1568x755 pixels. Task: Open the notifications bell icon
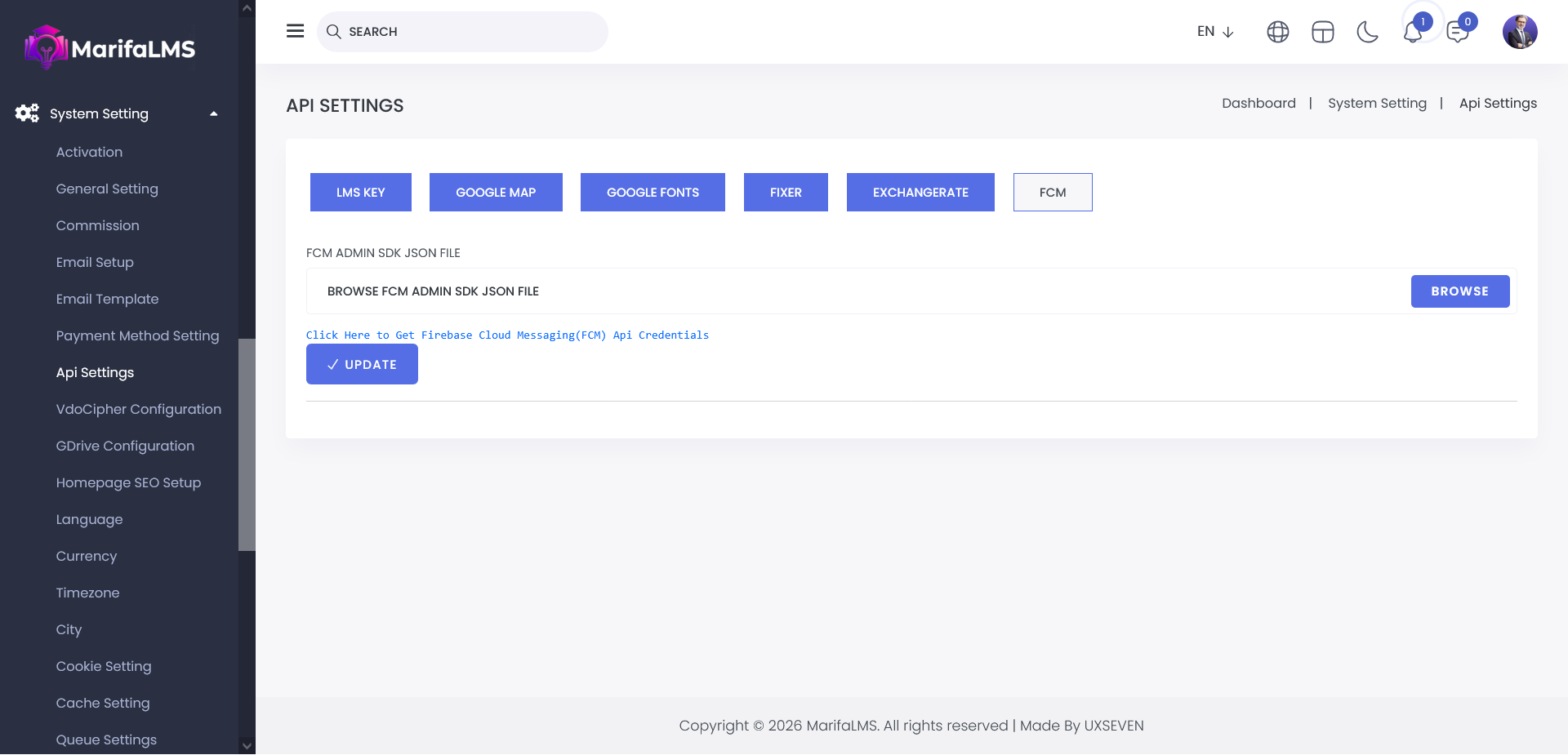[x=1413, y=33]
